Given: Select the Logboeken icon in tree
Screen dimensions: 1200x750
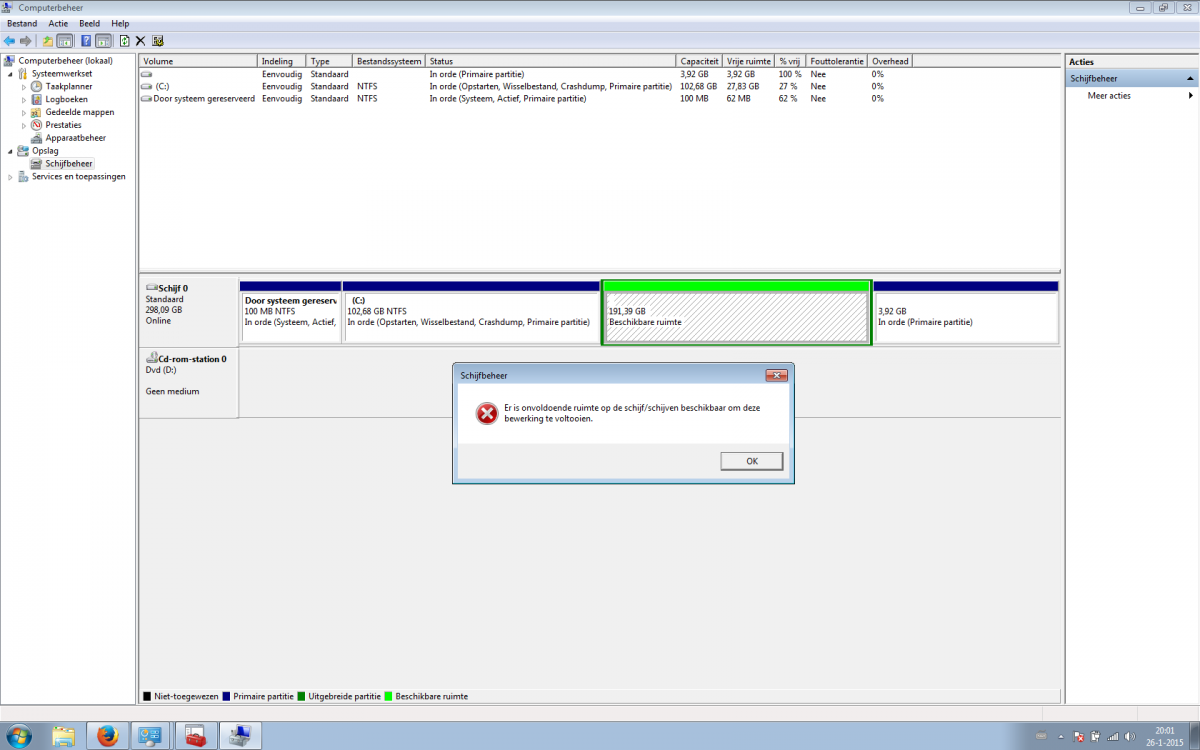Looking at the screenshot, I should pos(37,99).
